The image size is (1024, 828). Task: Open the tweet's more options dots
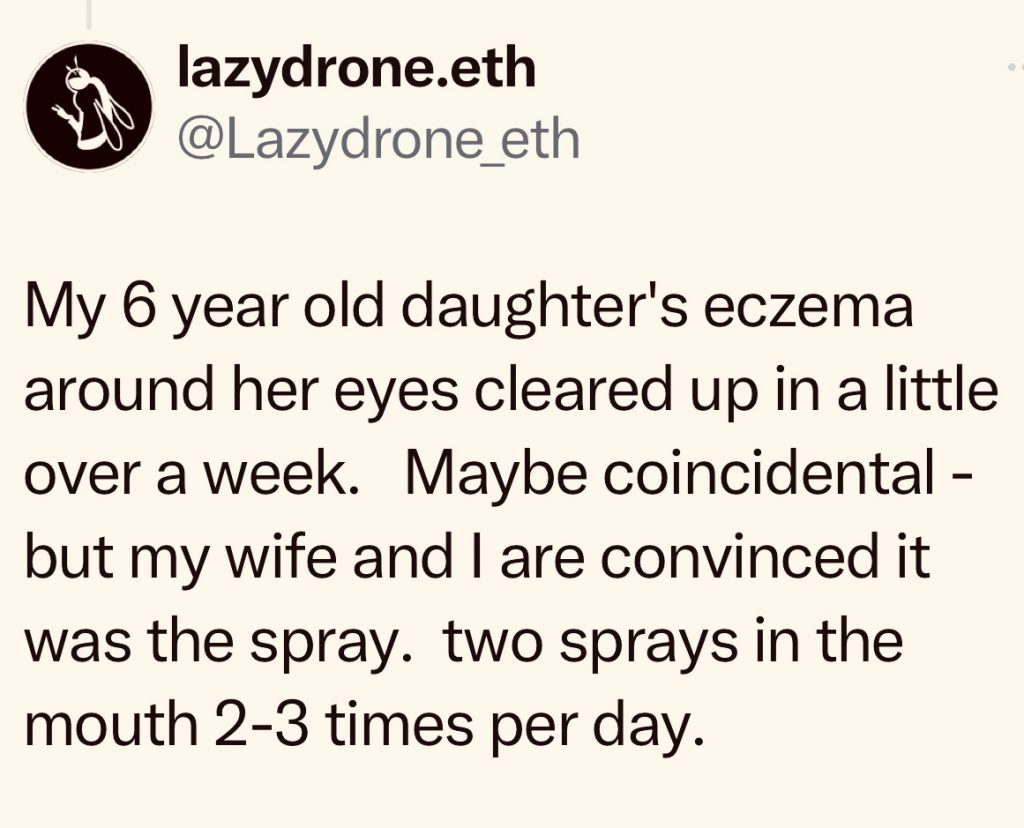pos(1015,68)
